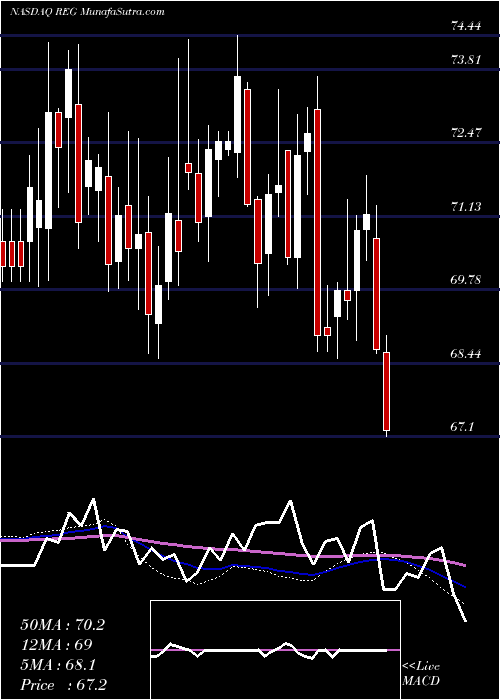Image resolution: width=500 pixels, height=700 pixels.
Task: Click the 'Price : 67.2' readout
Action: [x=63, y=685]
